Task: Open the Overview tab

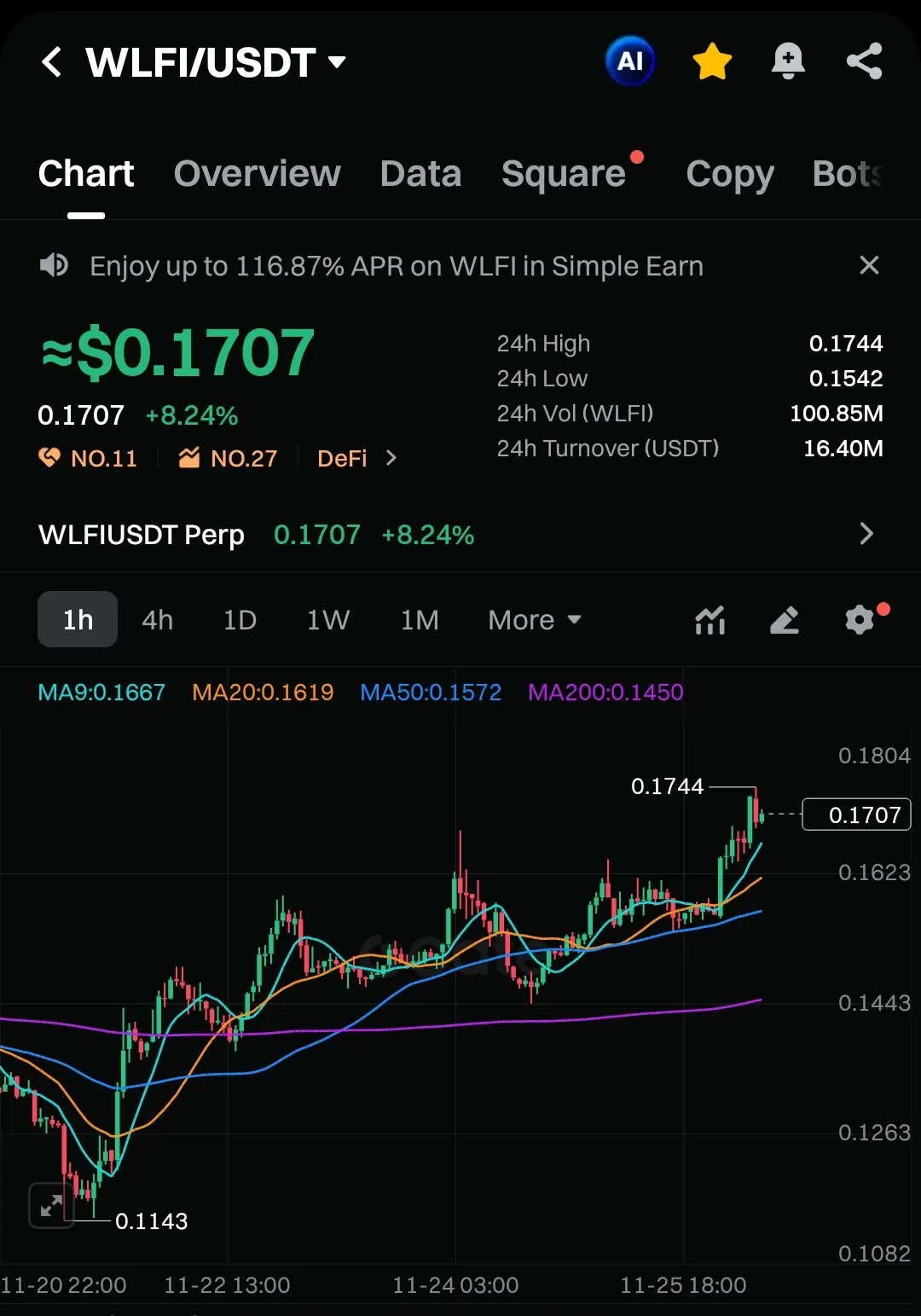Action: pos(257,174)
